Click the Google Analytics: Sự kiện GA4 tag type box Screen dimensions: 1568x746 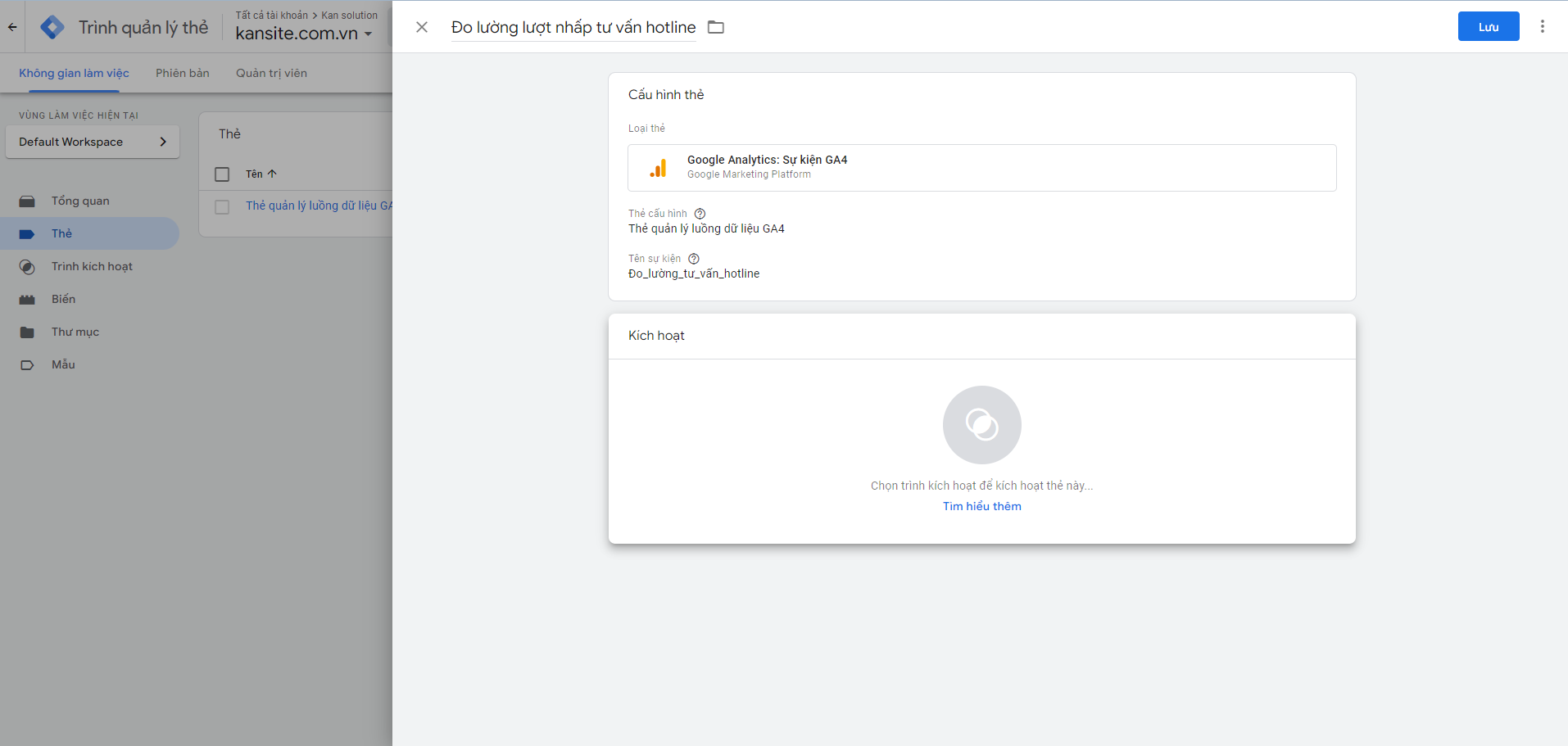981,168
